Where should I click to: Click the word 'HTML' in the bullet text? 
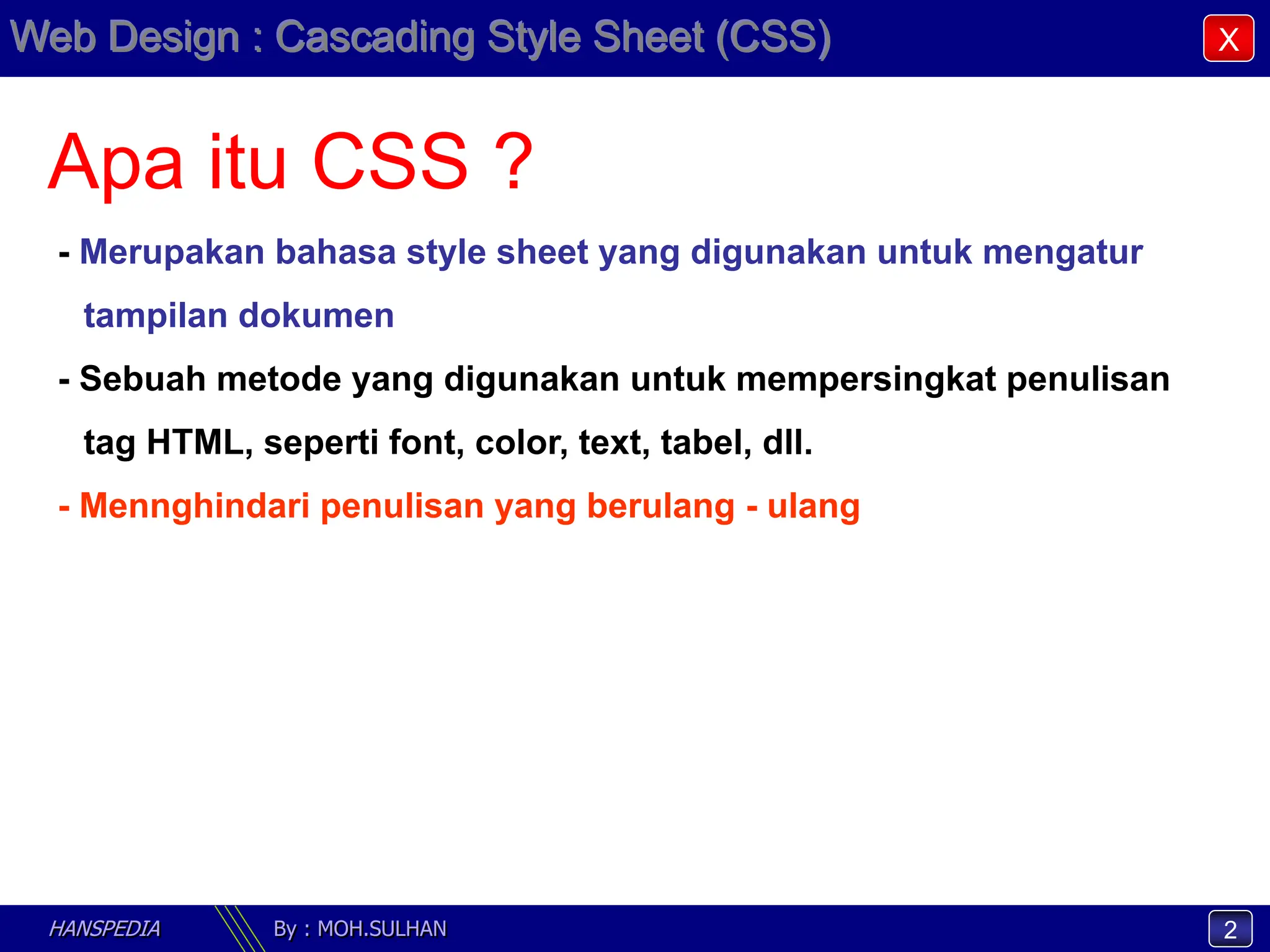pos(195,443)
